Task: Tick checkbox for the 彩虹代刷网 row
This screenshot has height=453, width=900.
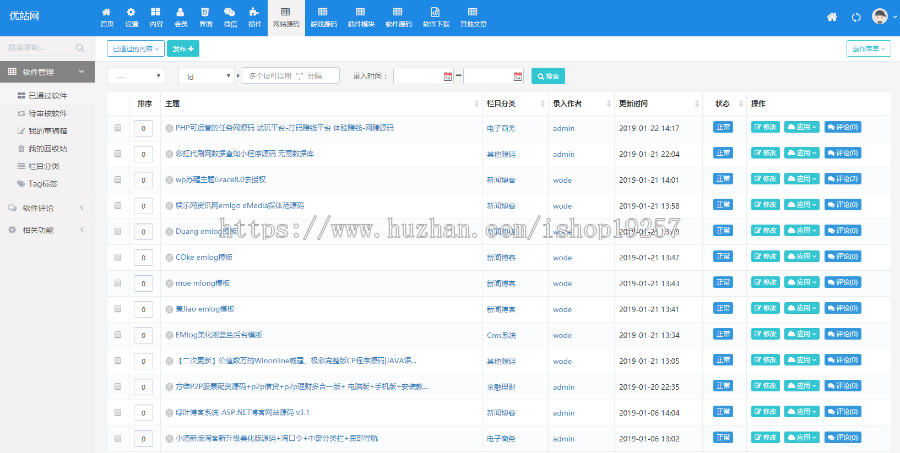Action: pos(118,154)
